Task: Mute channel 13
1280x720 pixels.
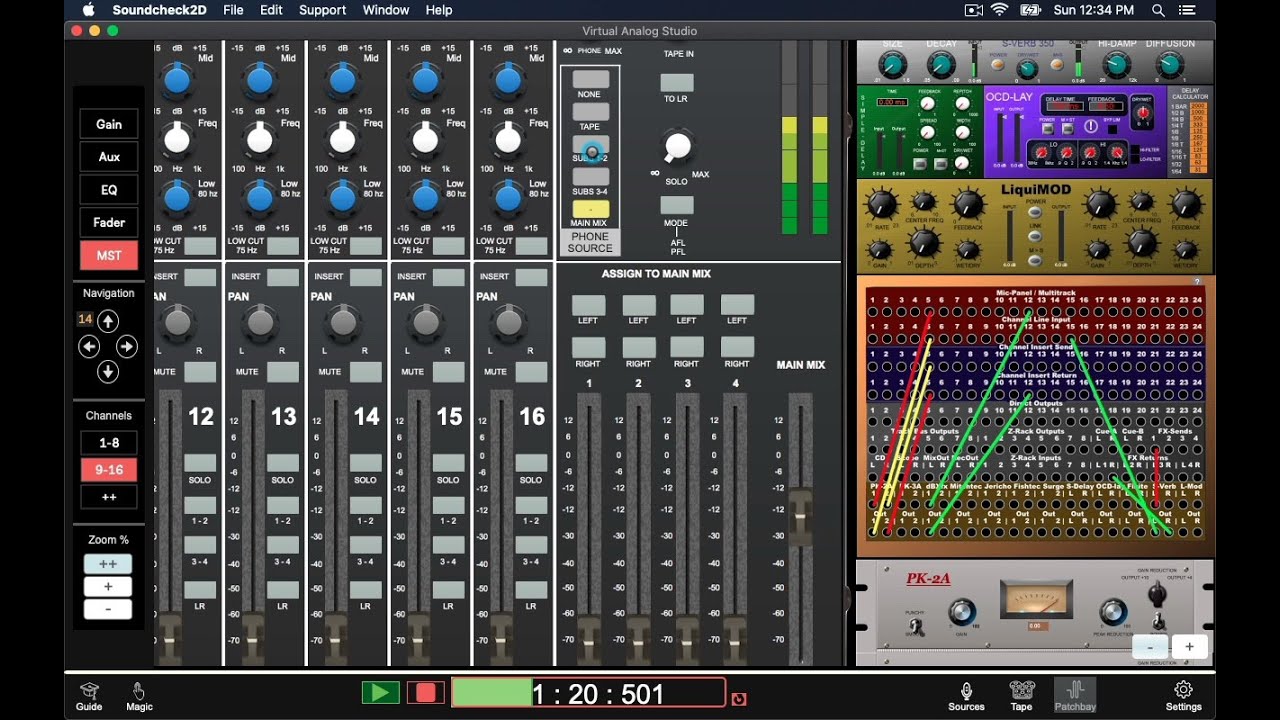Action: [x=283, y=372]
